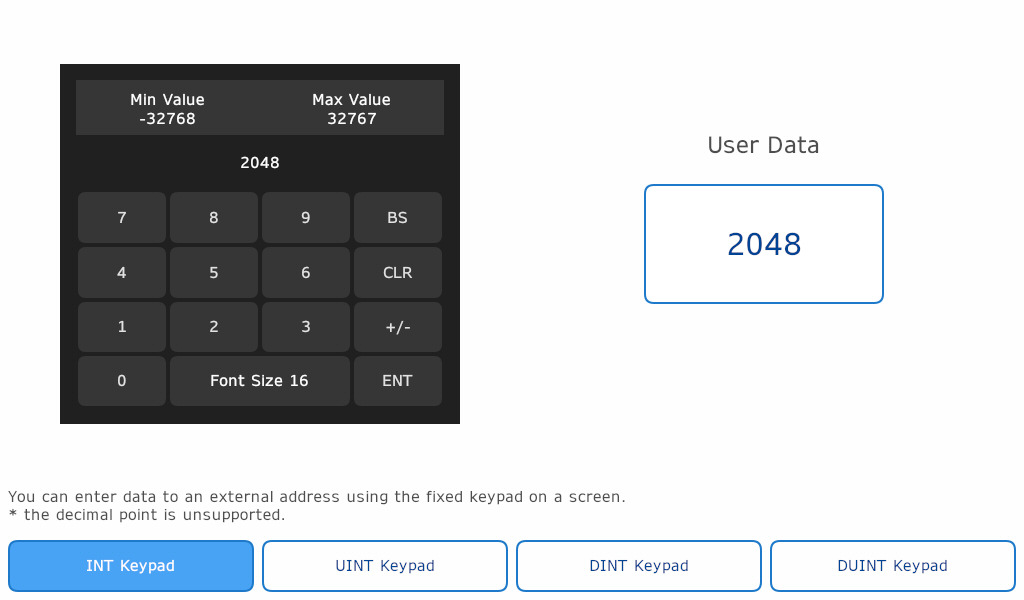Clear the entry with CLR key
1024x600 pixels.
click(398, 272)
